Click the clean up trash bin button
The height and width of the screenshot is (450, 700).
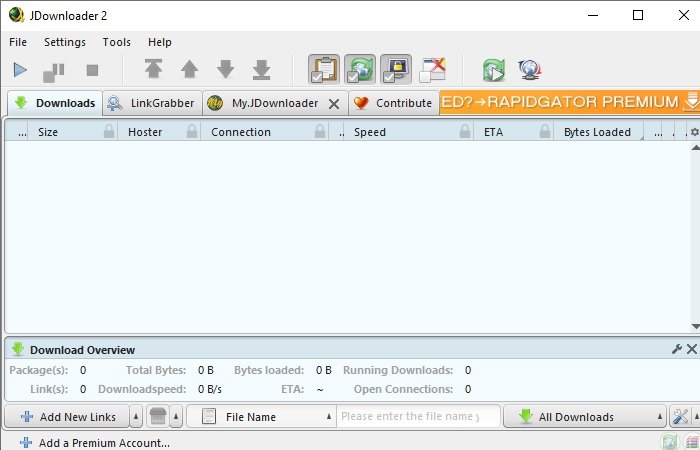pyautogui.click(x=158, y=417)
